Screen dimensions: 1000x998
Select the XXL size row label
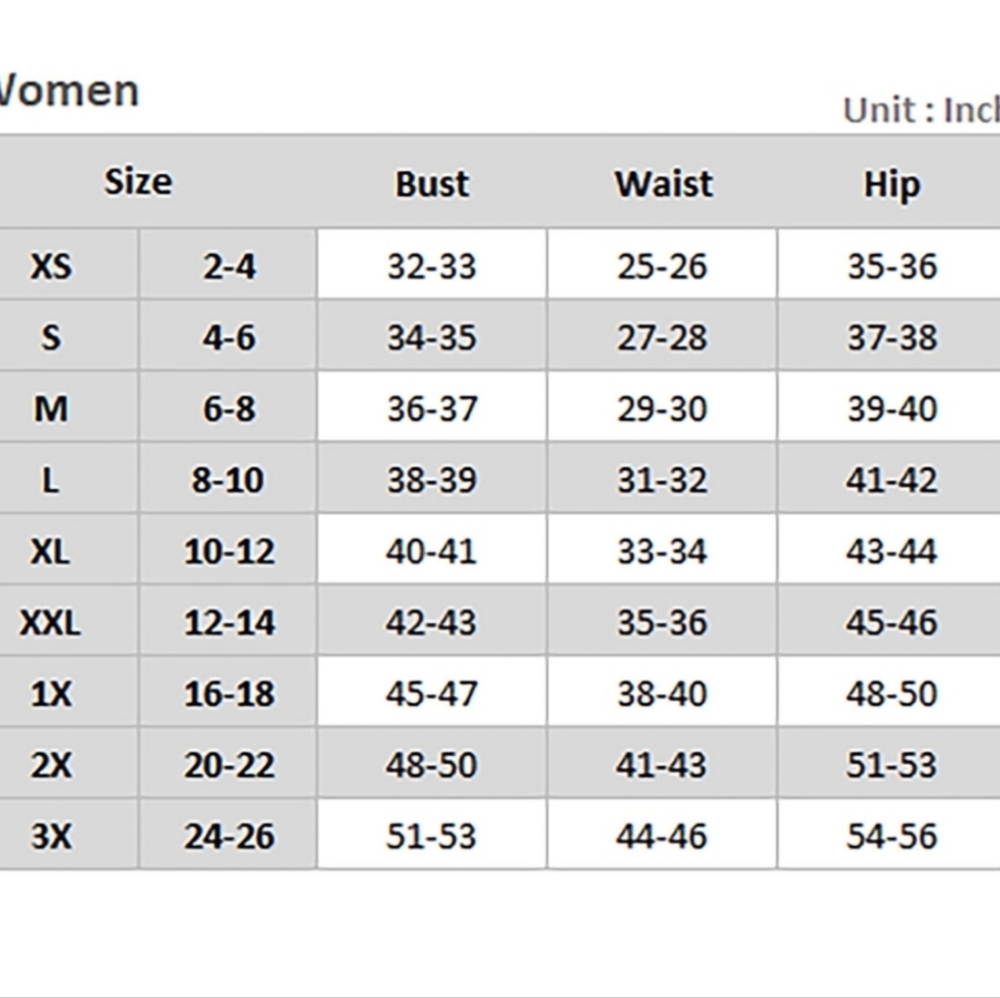tap(50, 622)
